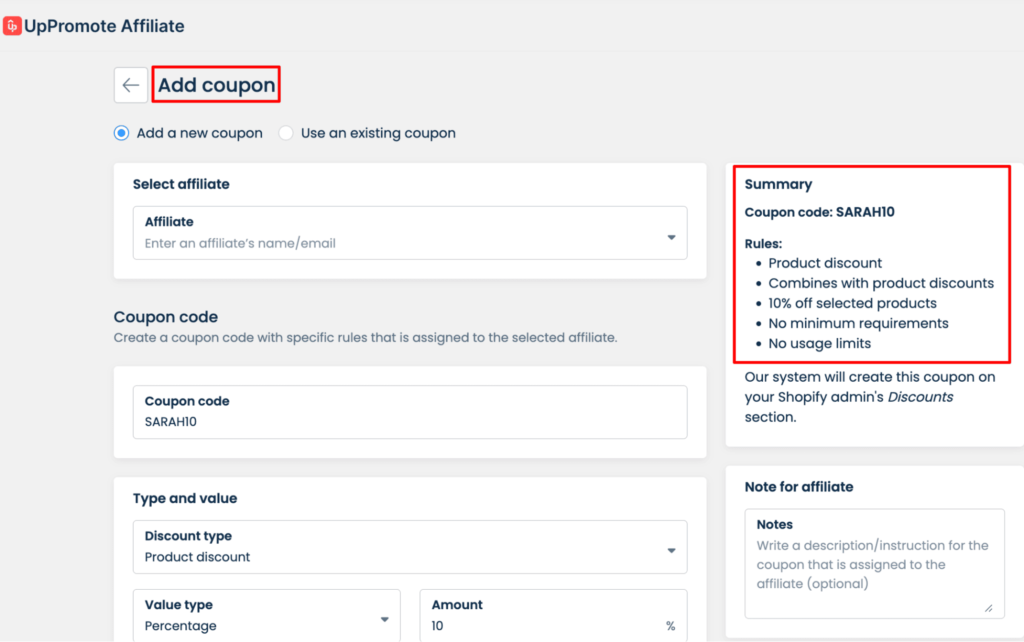This screenshot has height=642, width=1024.
Task: Focus the affiliate name/email search field
Action: point(400,243)
